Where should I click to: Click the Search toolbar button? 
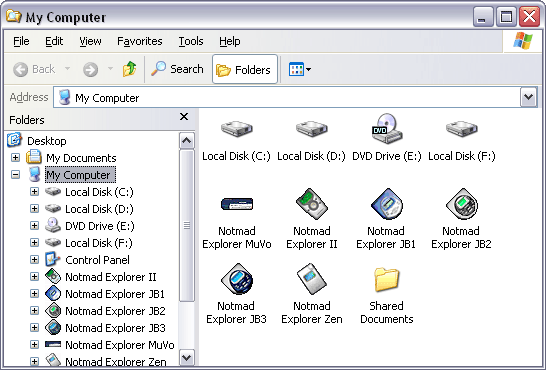tap(177, 69)
